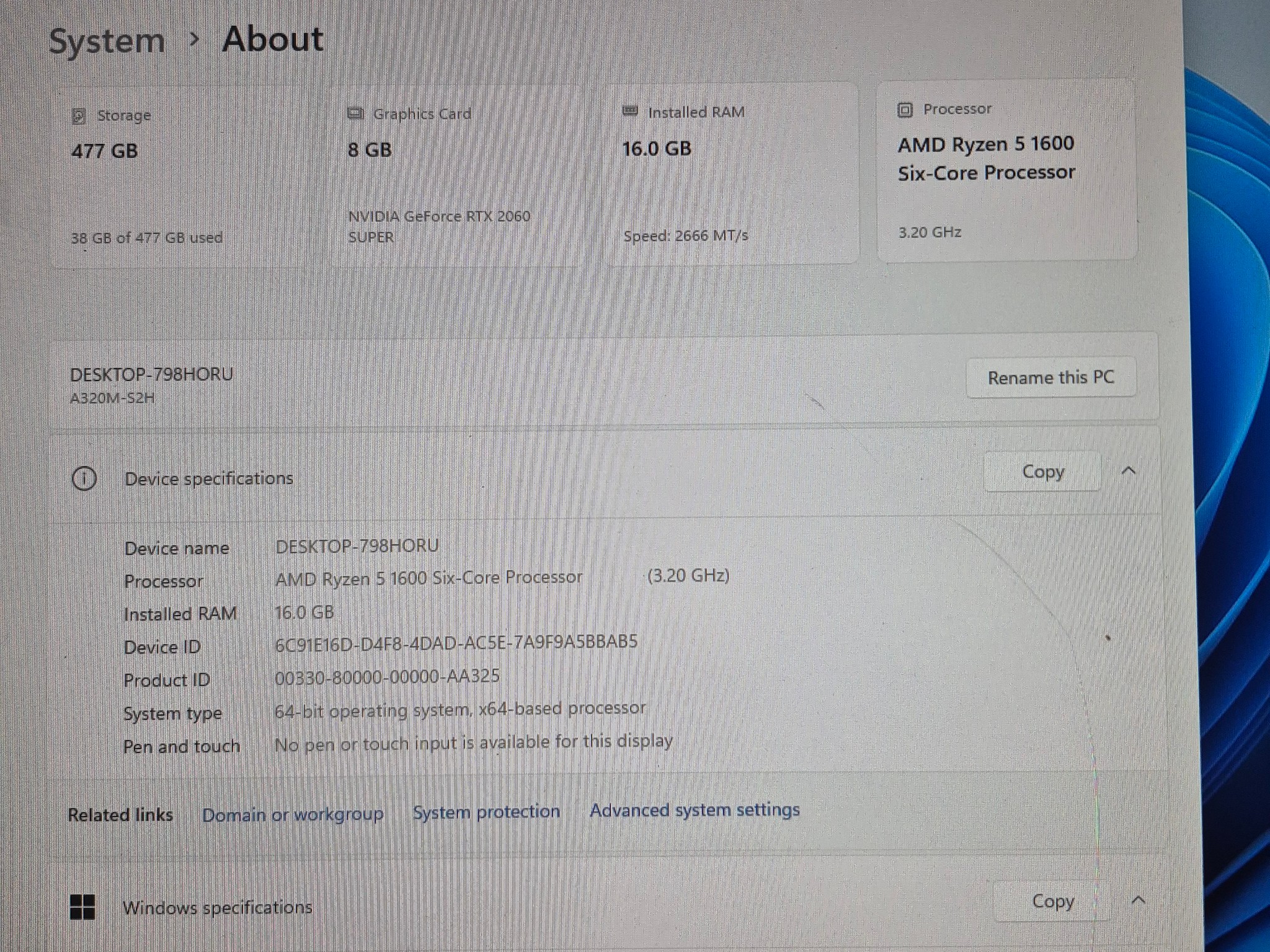Screen dimensions: 1270x952
Task: Copy the device specifications
Action: (x=1043, y=472)
